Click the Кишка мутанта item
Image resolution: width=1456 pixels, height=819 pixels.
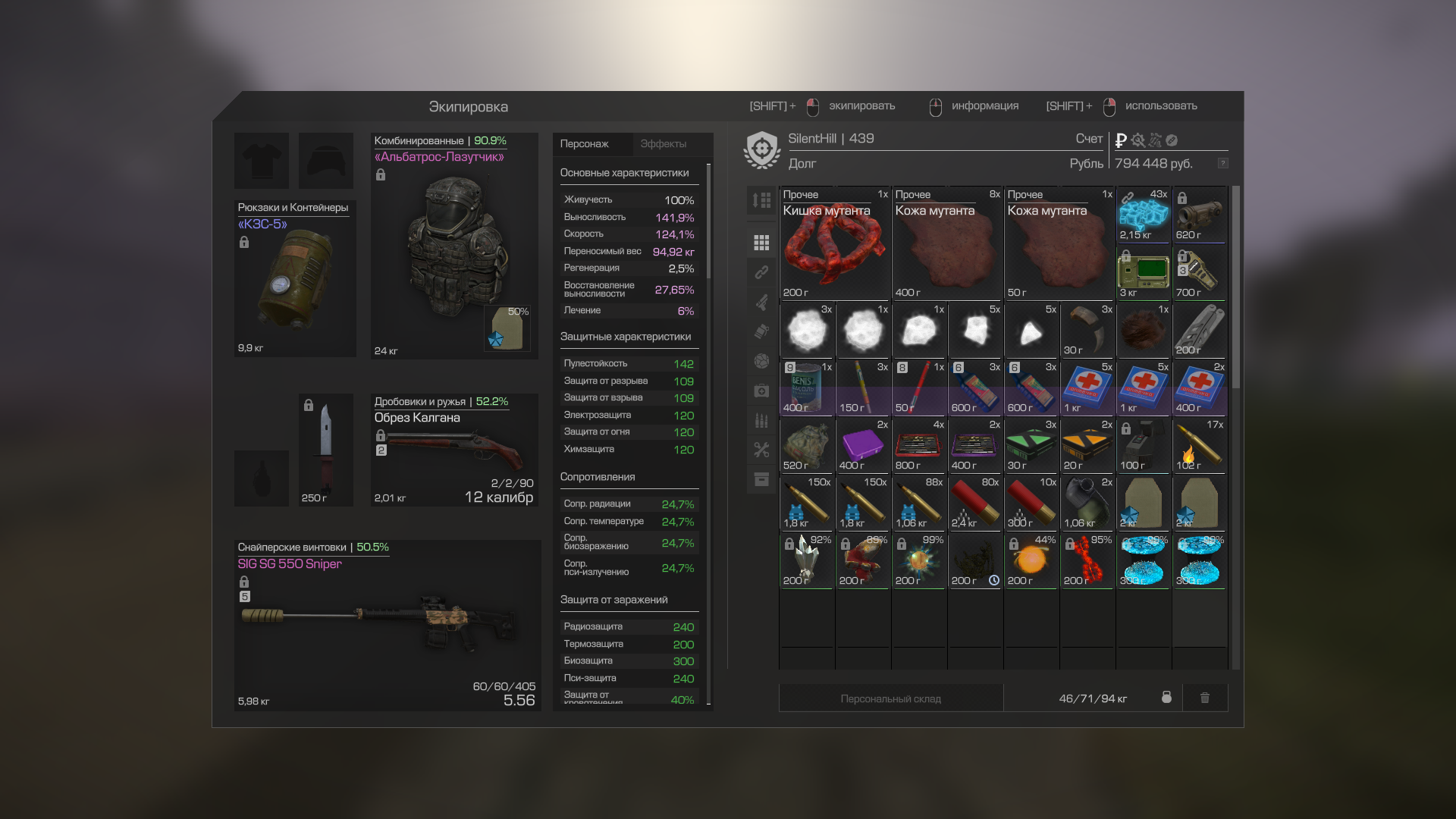pos(833,243)
